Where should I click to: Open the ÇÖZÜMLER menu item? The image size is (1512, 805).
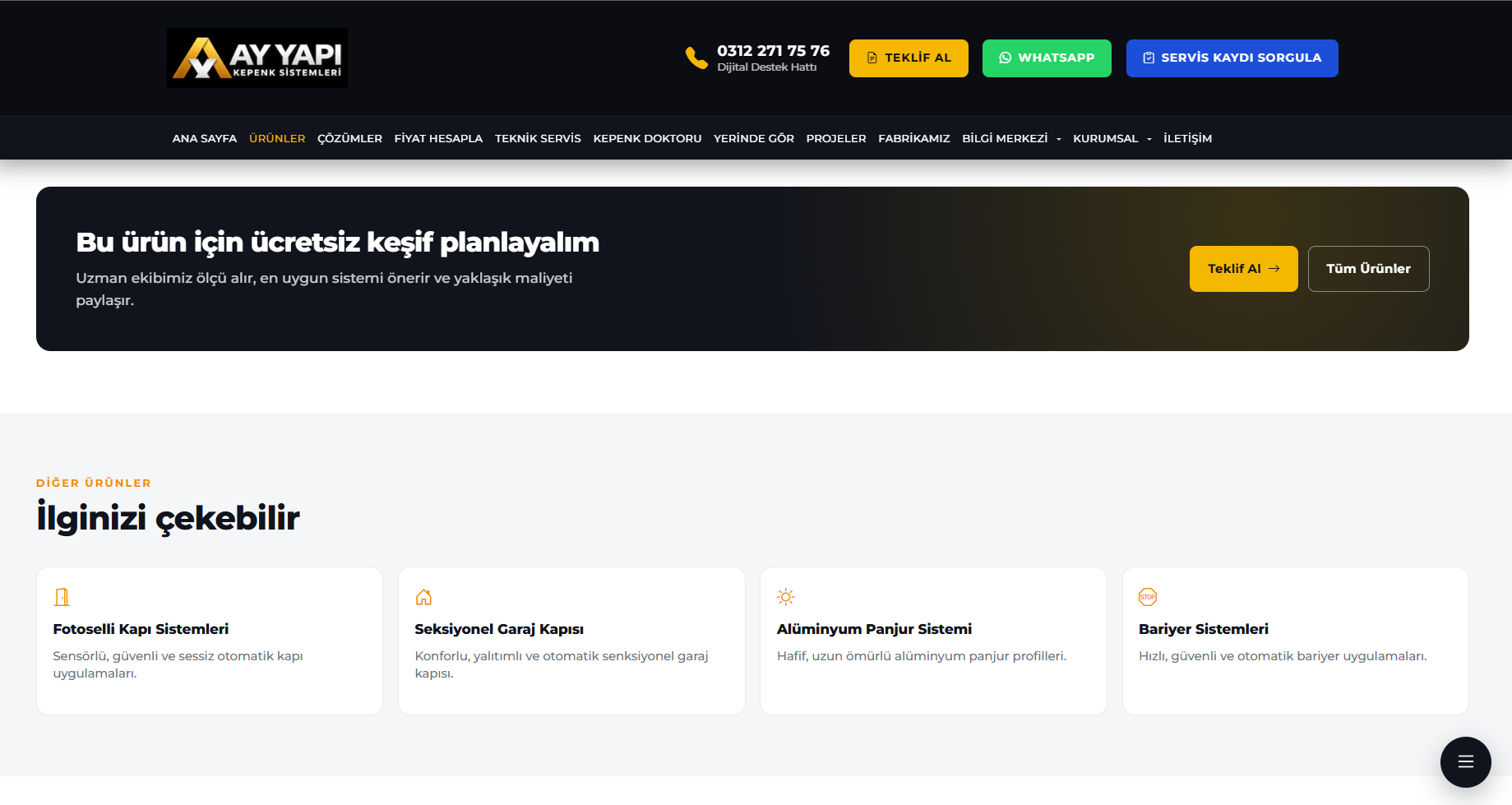349,138
